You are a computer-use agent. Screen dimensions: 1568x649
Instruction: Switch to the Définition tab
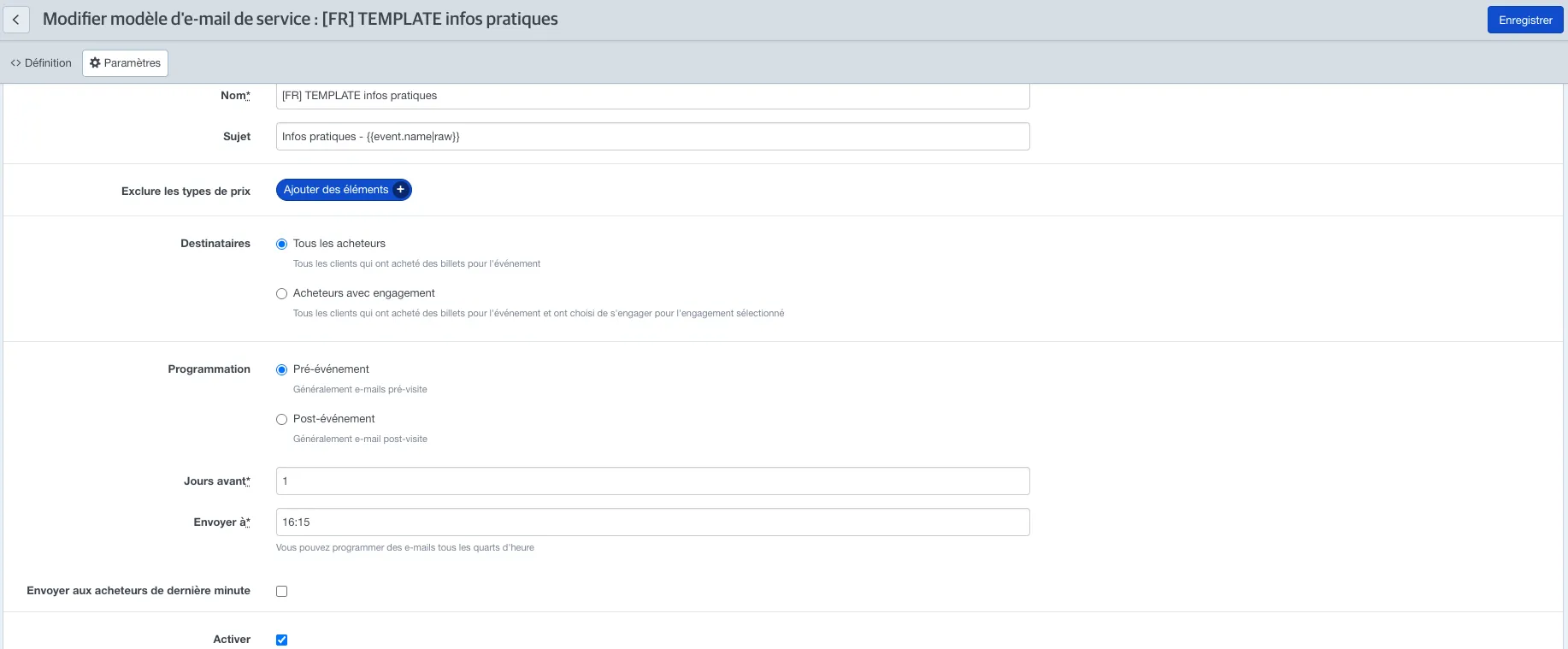point(41,63)
